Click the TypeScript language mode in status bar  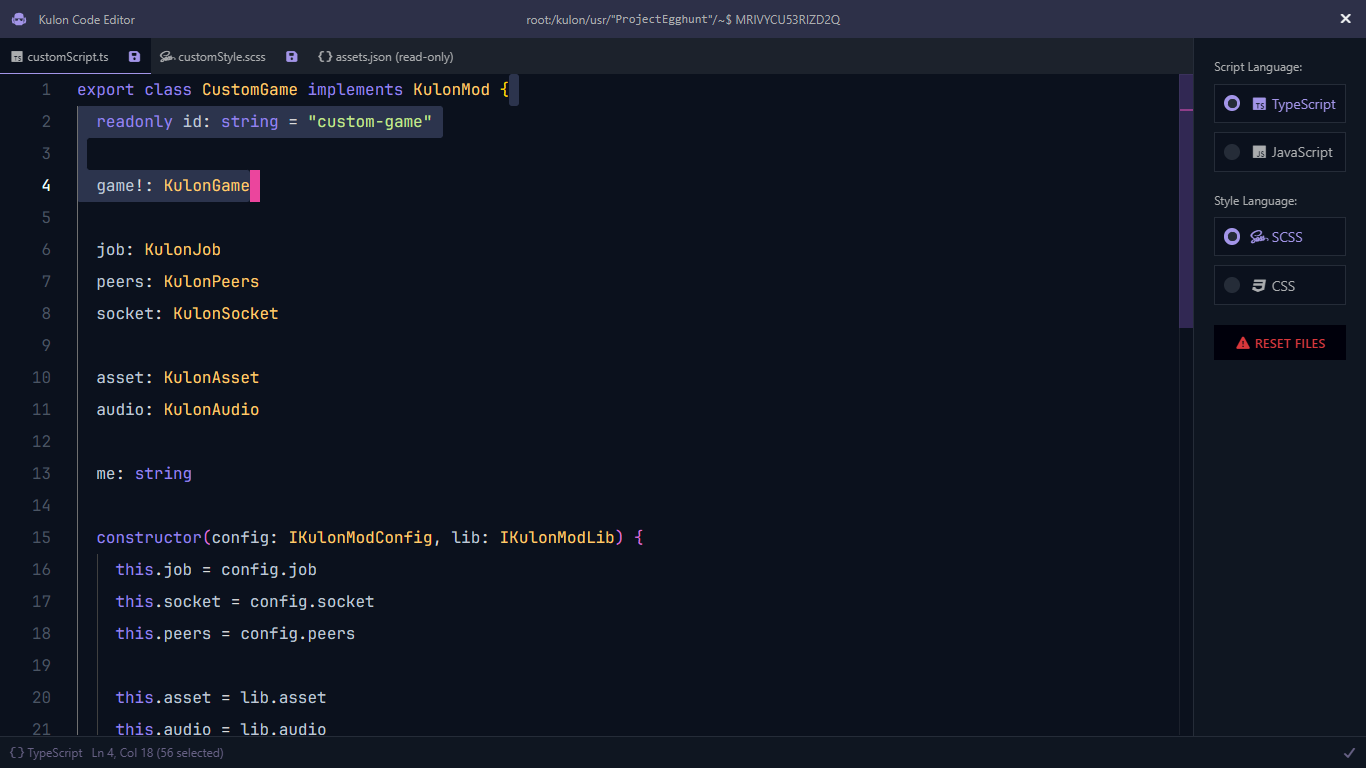[46, 752]
